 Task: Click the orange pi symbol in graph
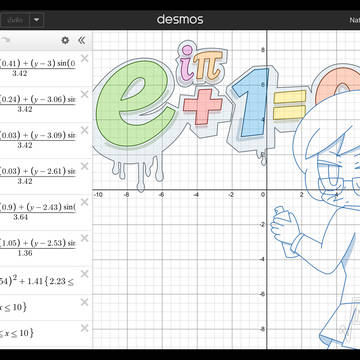point(207,65)
